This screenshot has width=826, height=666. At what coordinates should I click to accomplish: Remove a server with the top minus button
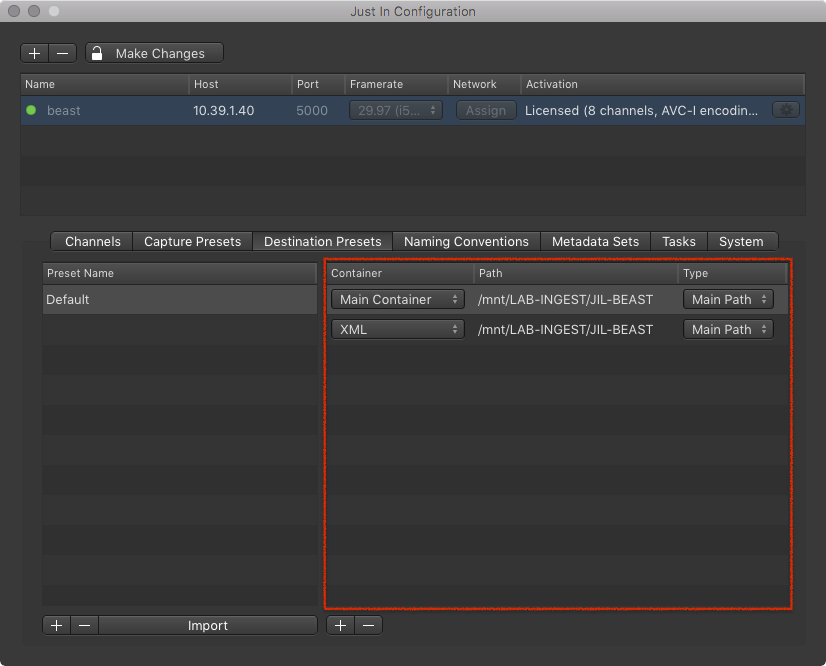coord(63,53)
